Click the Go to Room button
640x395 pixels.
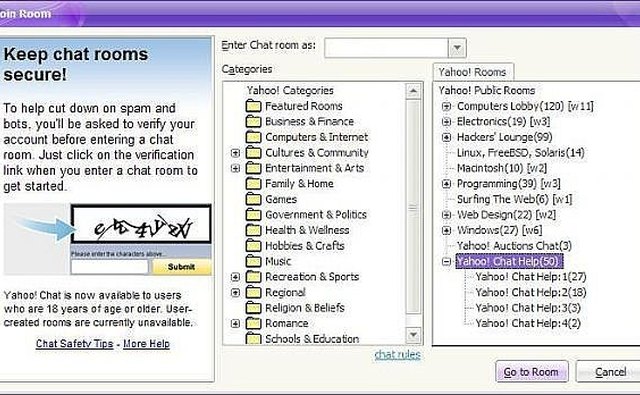531,372
